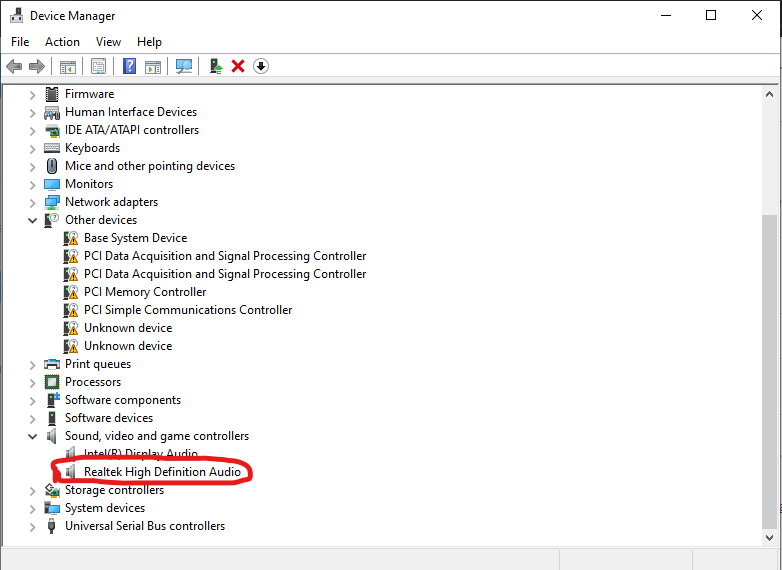Select Realtek High Definition Audio device
The image size is (782, 570).
[x=161, y=472]
